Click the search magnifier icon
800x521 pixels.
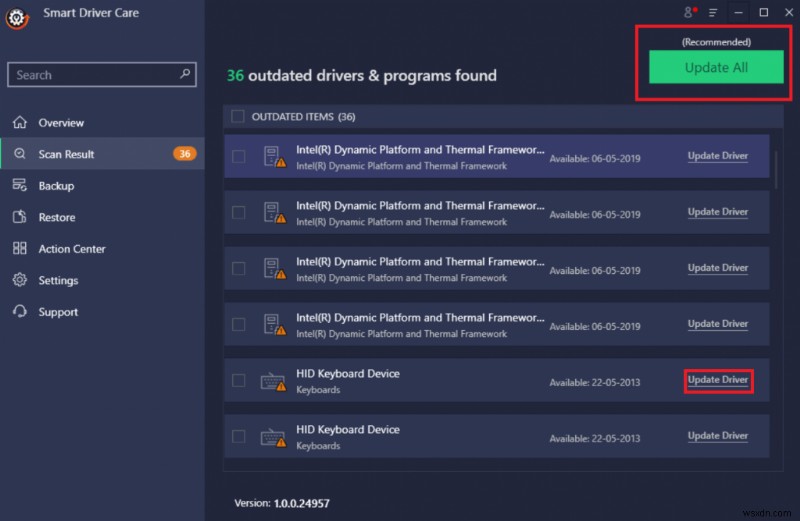pyautogui.click(x=185, y=74)
